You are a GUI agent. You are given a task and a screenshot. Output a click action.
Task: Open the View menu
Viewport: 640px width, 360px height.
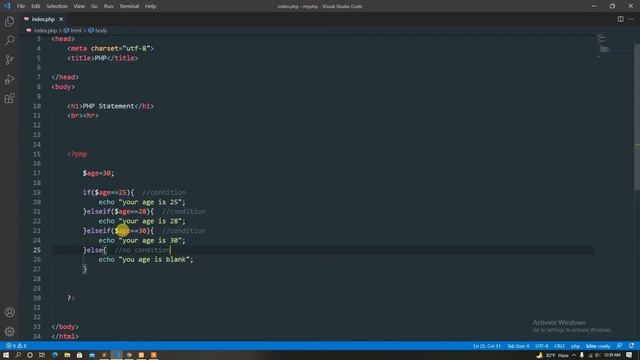pos(79,6)
